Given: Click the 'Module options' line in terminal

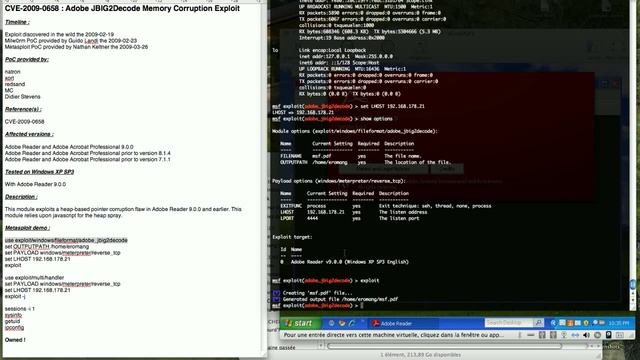Looking at the screenshot, I should pos(355,131).
